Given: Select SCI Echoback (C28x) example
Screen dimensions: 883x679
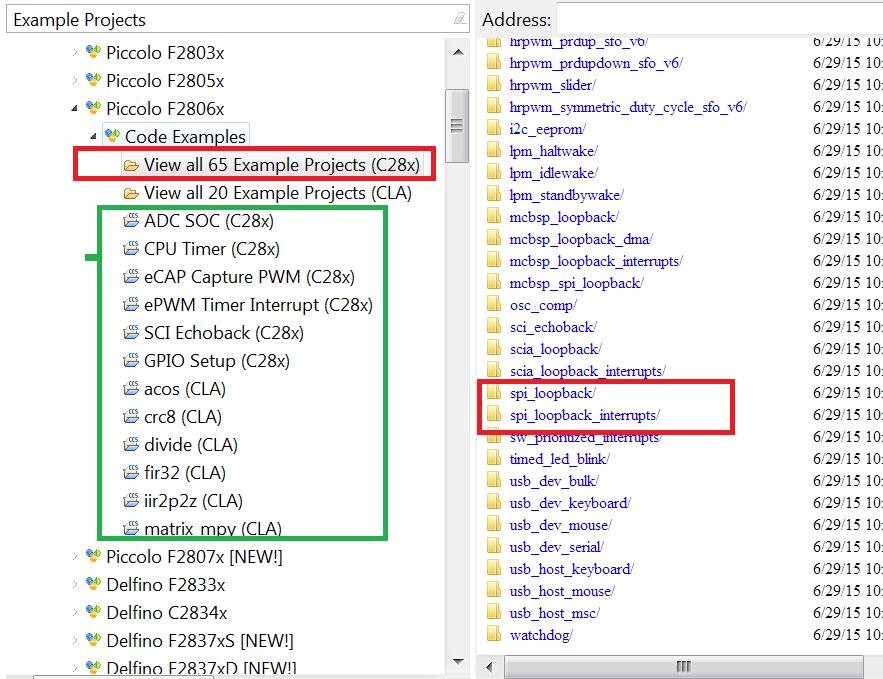Looking at the screenshot, I should point(224,333).
